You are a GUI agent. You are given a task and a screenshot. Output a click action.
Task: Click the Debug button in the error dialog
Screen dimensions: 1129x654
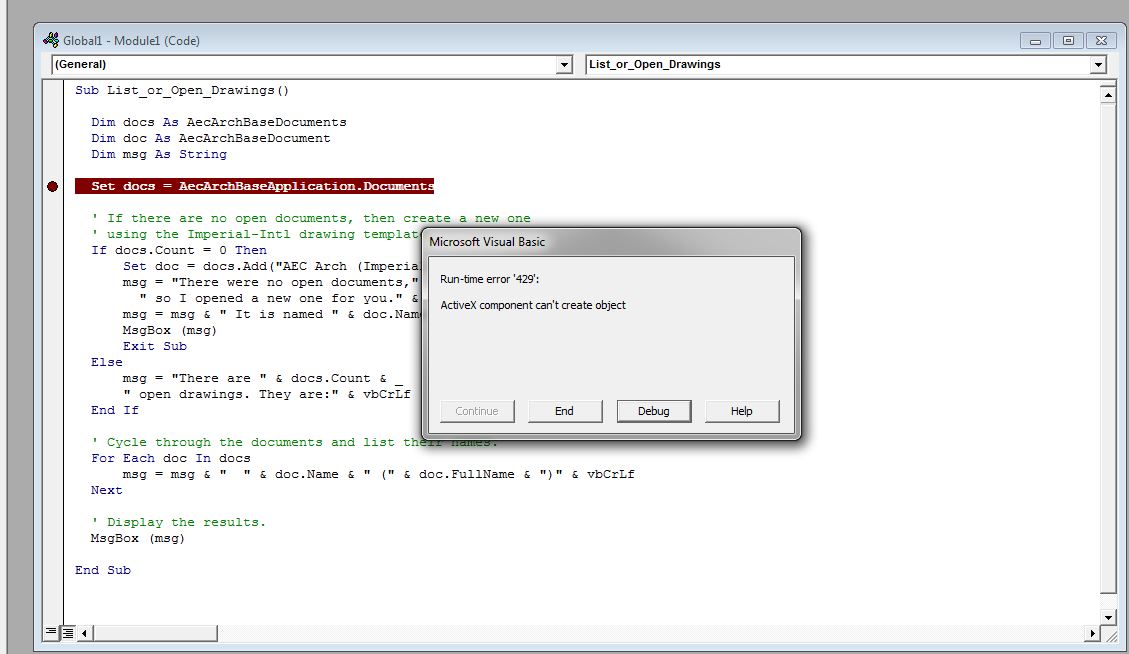coord(654,410)
